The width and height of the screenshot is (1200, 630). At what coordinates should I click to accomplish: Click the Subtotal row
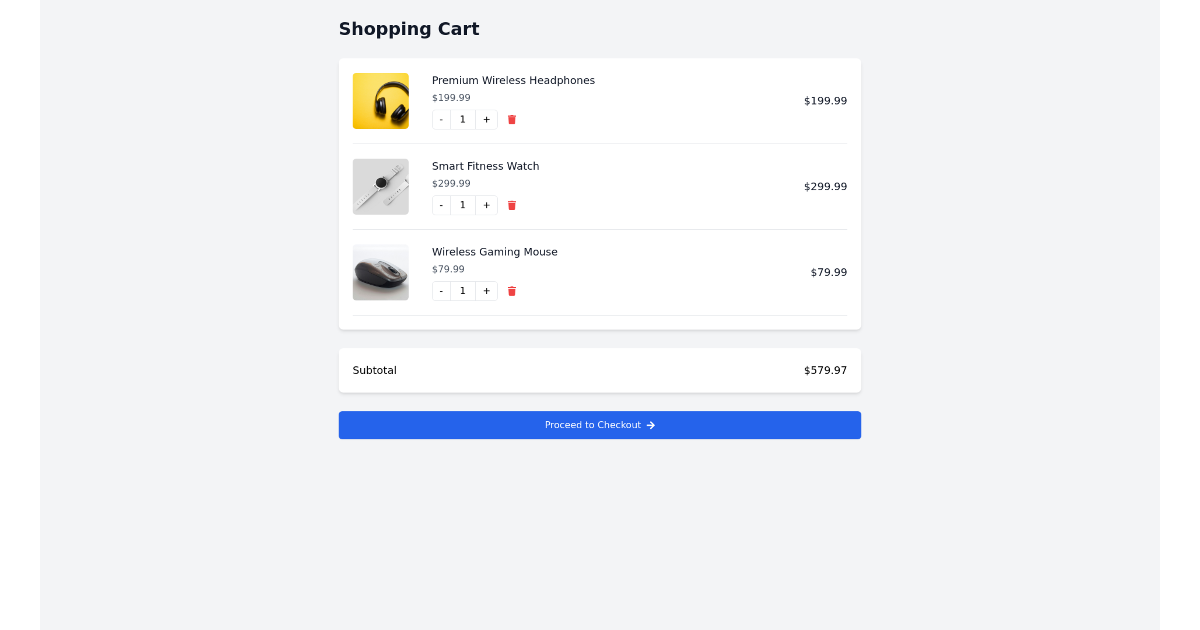(600, 370)
